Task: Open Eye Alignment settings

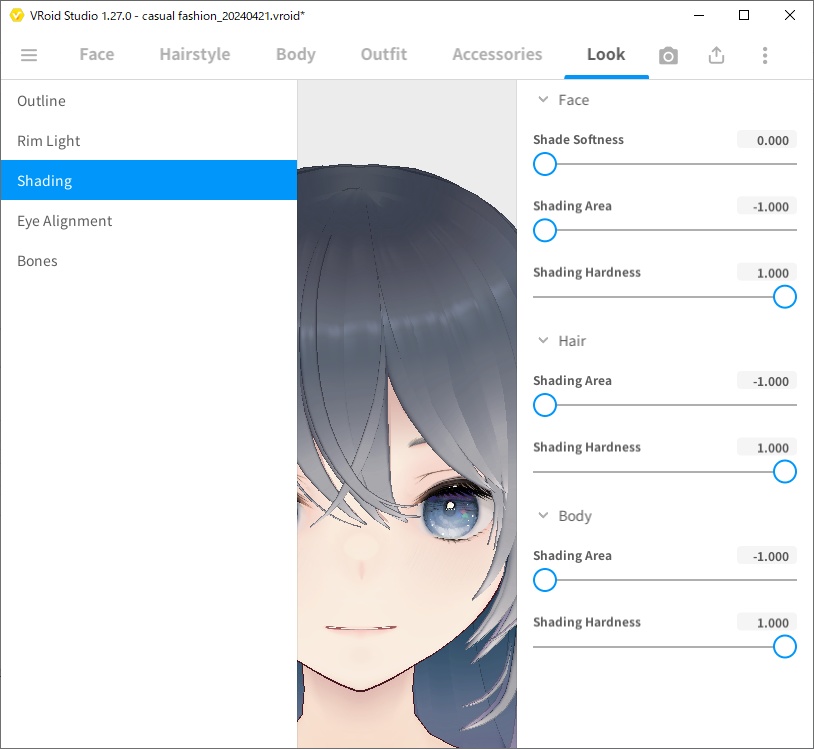Action: pos(64,220)
